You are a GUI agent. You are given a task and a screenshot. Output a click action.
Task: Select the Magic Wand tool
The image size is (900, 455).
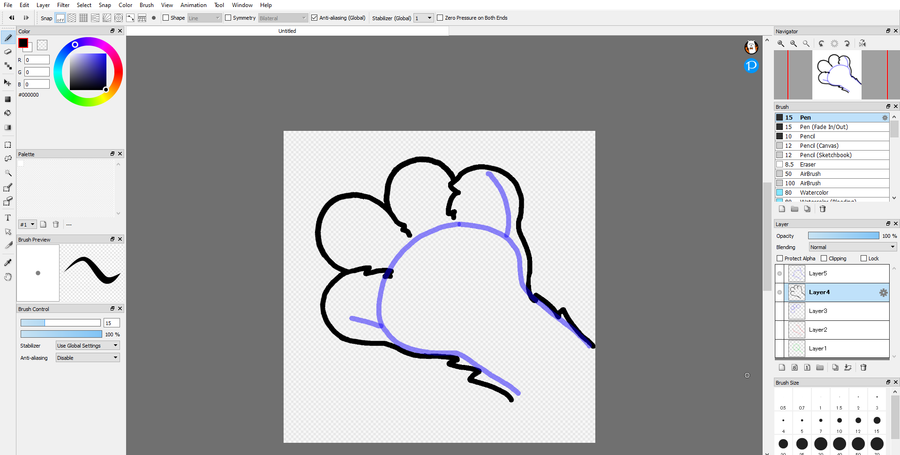[x=8, y=173]
